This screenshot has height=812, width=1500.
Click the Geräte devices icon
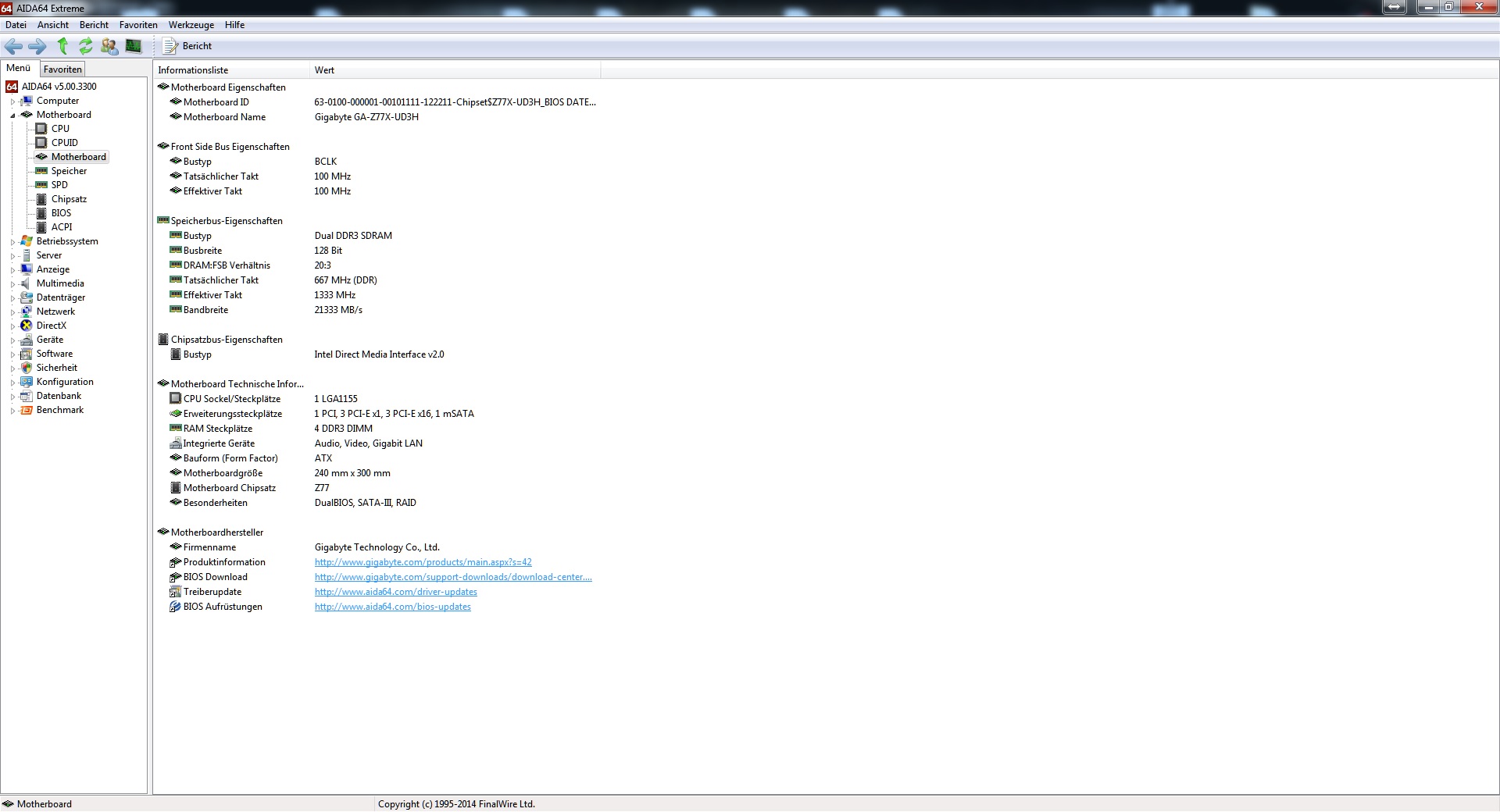(x=27, y=340)
